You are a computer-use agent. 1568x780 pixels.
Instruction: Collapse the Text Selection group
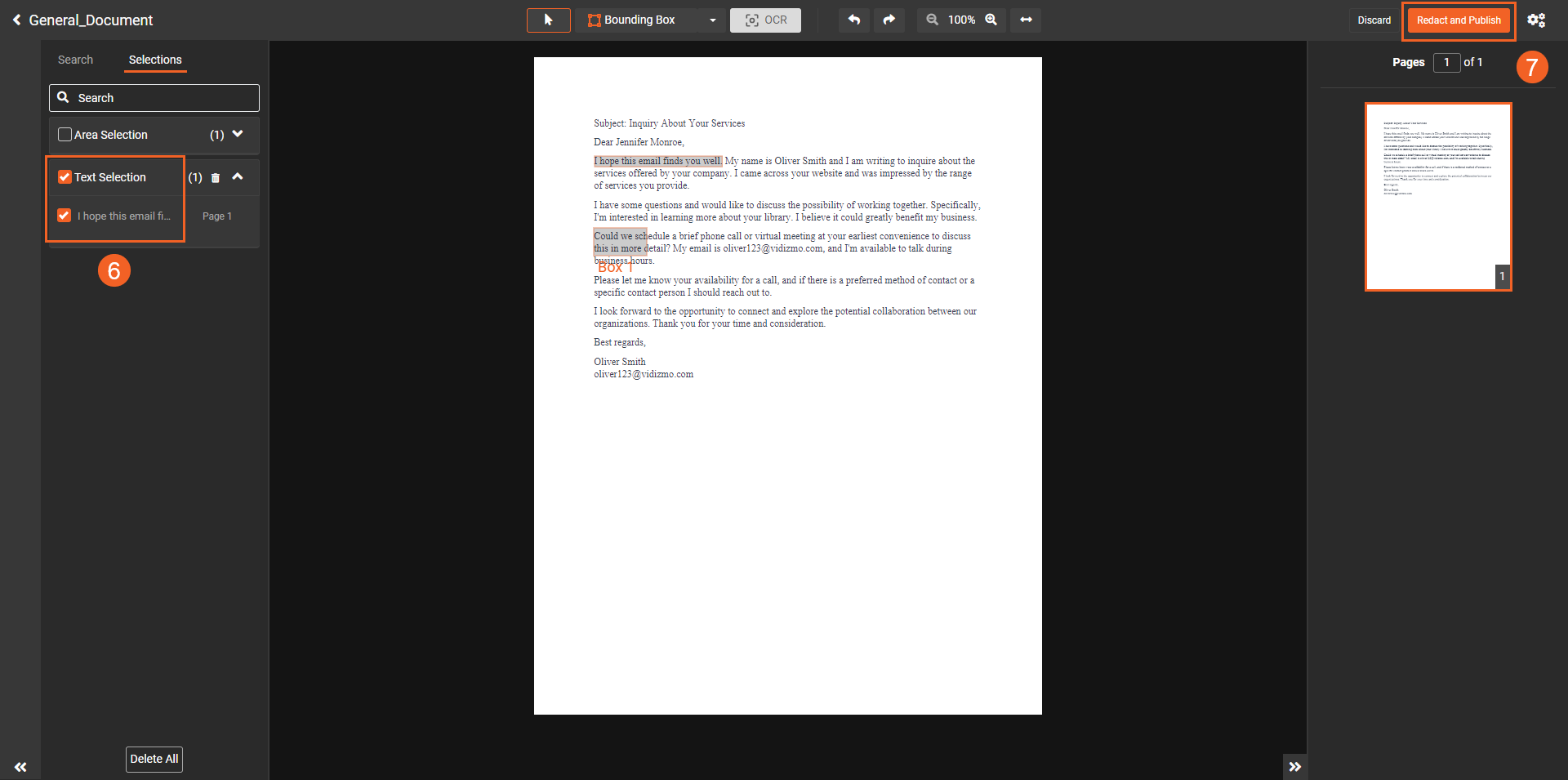[238, 176]
